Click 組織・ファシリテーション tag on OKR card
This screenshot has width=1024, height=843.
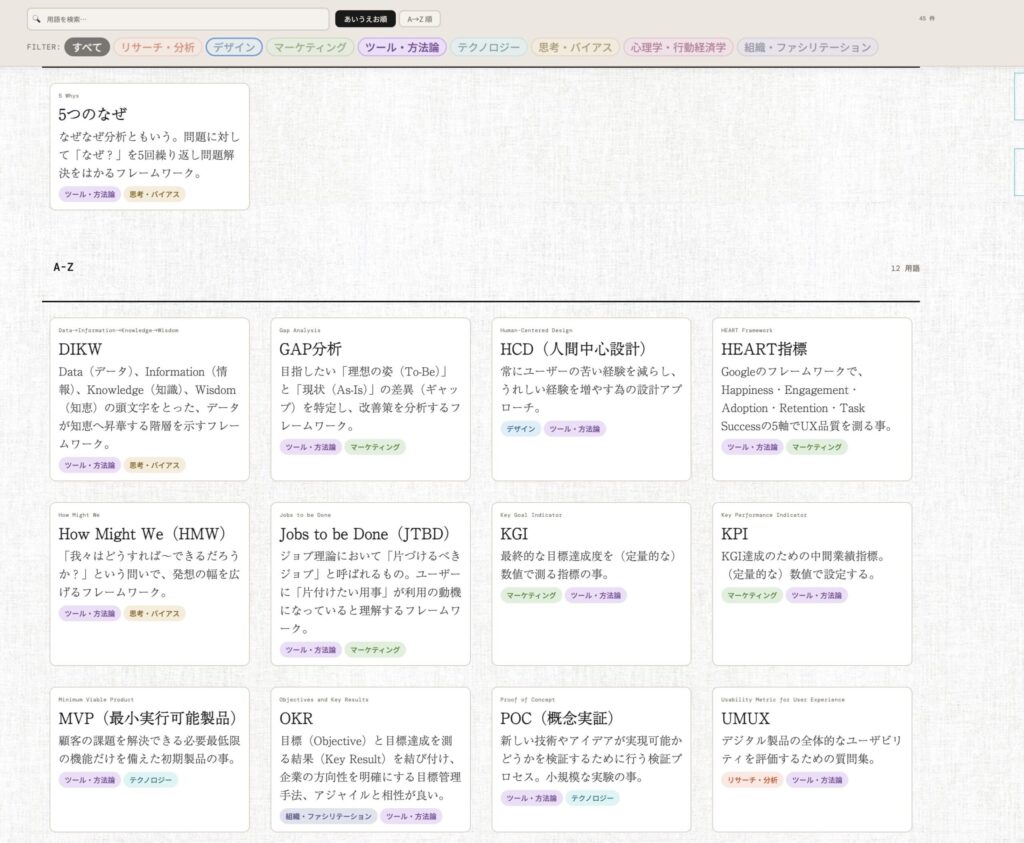(328, 816)
